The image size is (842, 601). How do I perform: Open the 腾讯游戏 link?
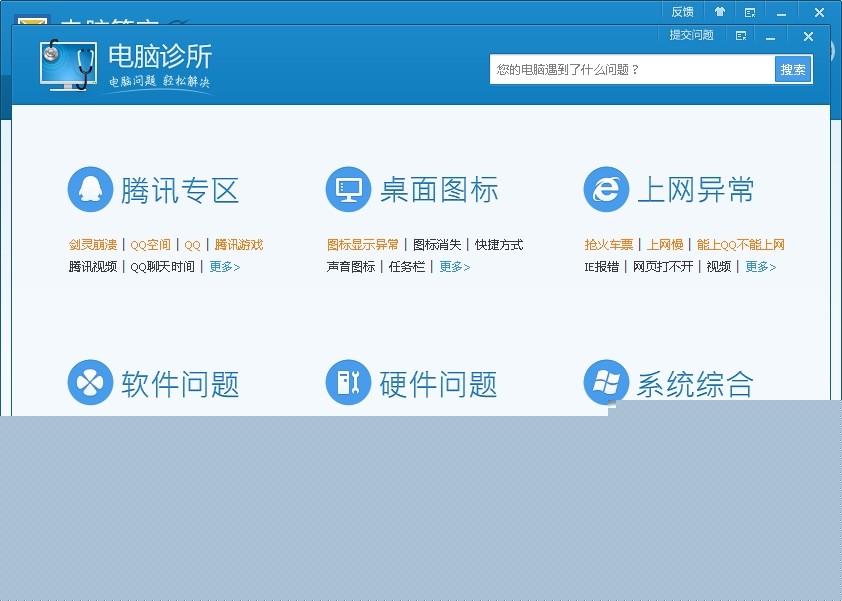[239, 245]
